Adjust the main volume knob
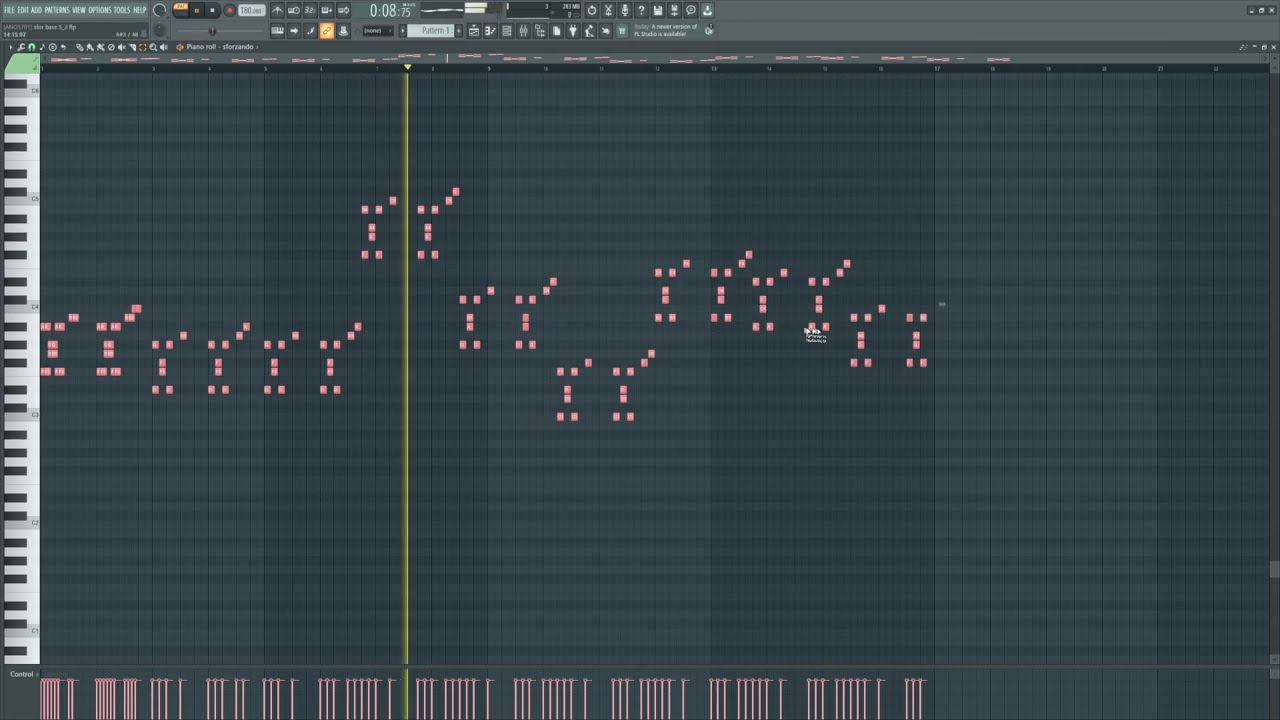Viewport: 1280px width, 720px height. point(160,11)
